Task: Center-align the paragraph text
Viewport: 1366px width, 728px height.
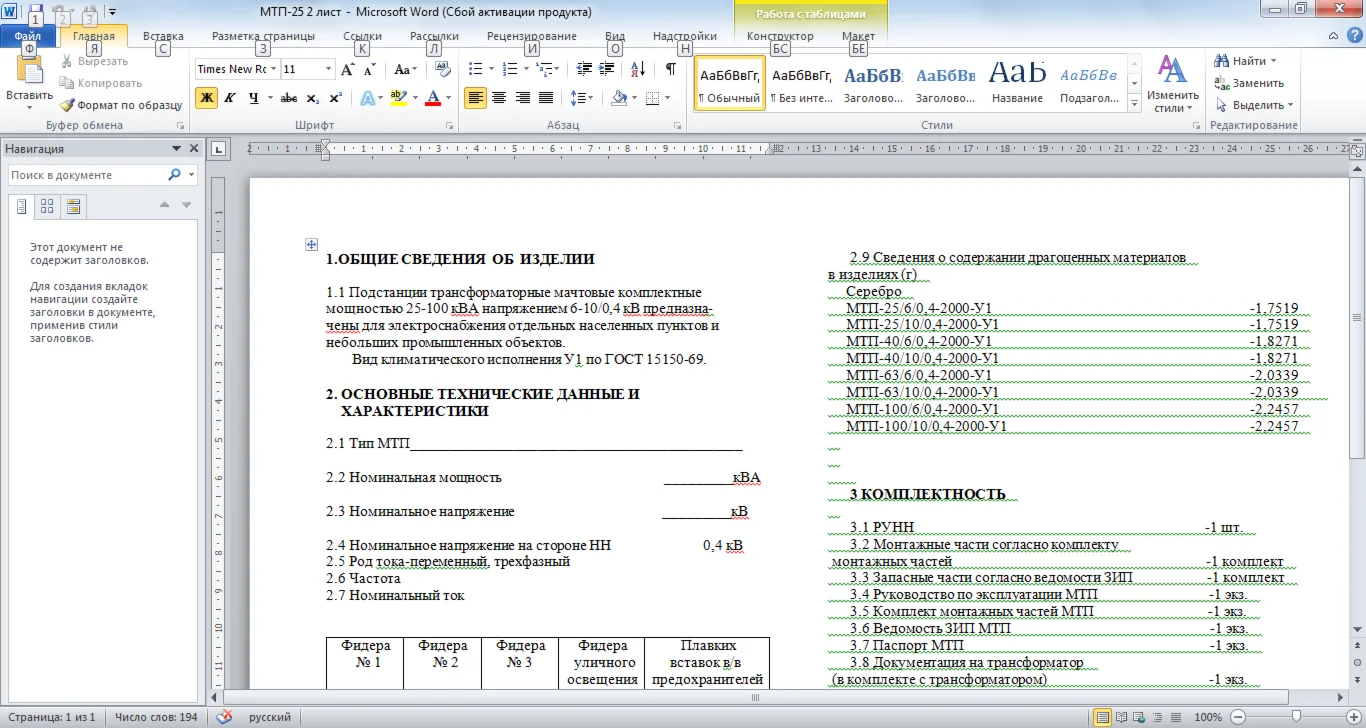Action: (498, 98)
